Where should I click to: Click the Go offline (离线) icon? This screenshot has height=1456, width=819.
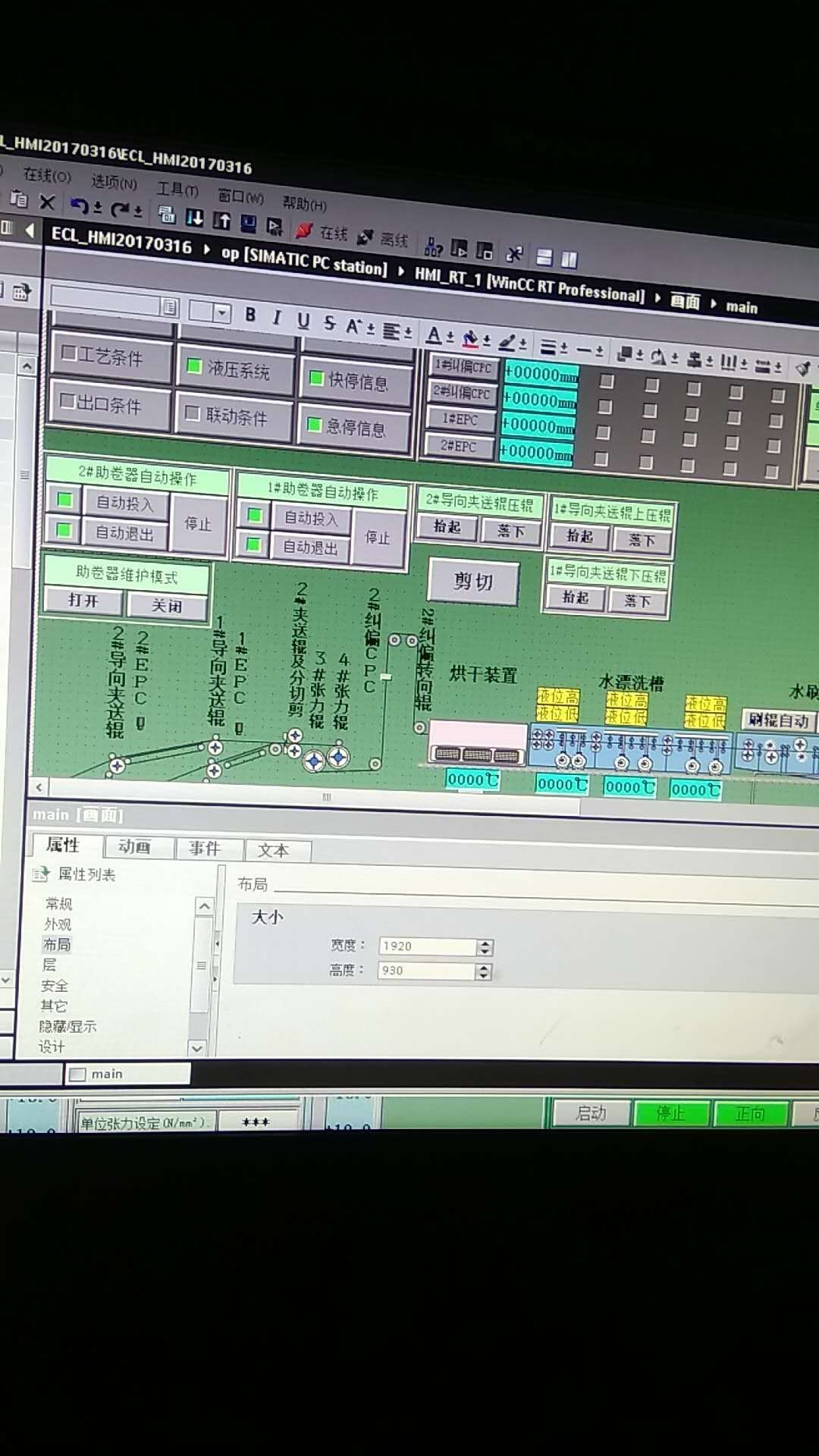click(x=366, y=237)
